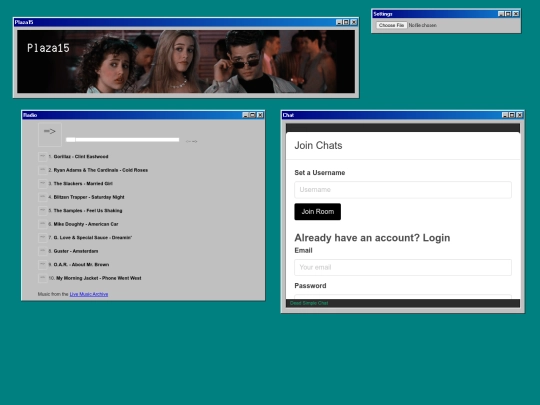Screen dimensions: 540x405
Task: Click the main play button in the Radio window
Action: pyautogui.click(x=50, y=135)
